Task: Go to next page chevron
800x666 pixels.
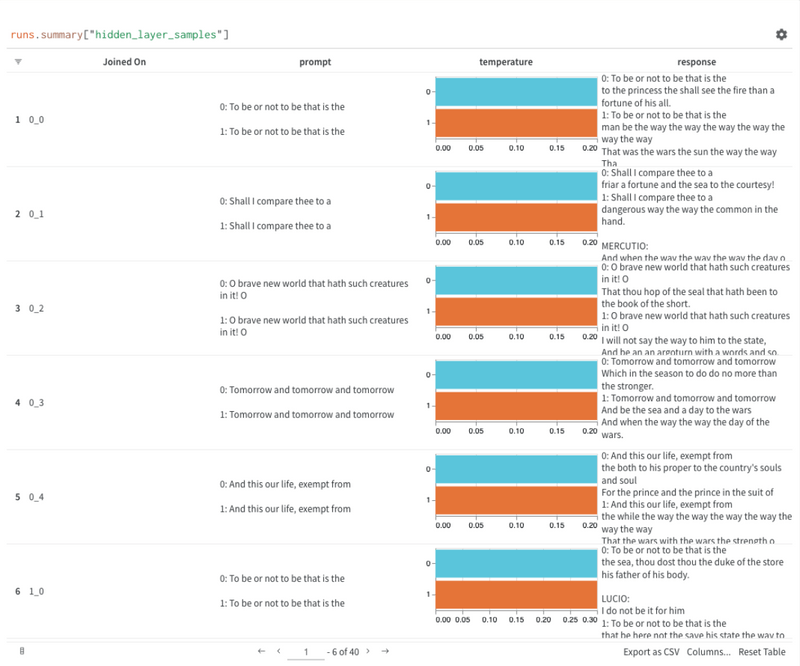Action: (x=368, y=651)
